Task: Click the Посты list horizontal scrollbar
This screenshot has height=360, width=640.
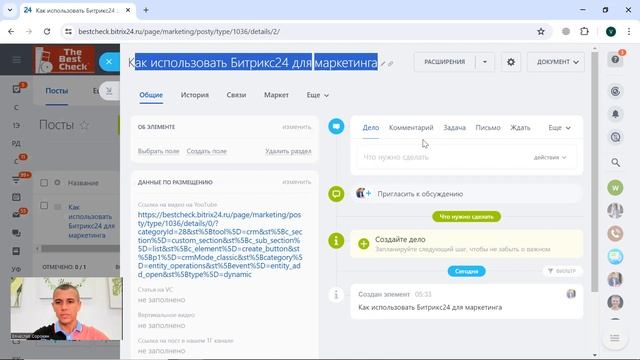Action: pos(80,248)
